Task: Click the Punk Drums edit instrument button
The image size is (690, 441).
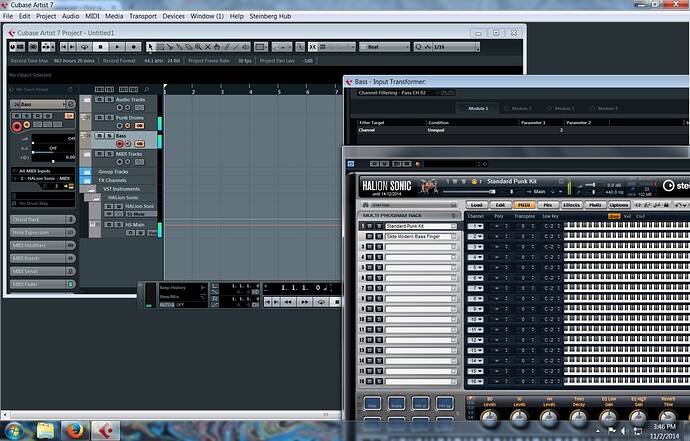Action: pyautogui.click(x=139, y=125)
